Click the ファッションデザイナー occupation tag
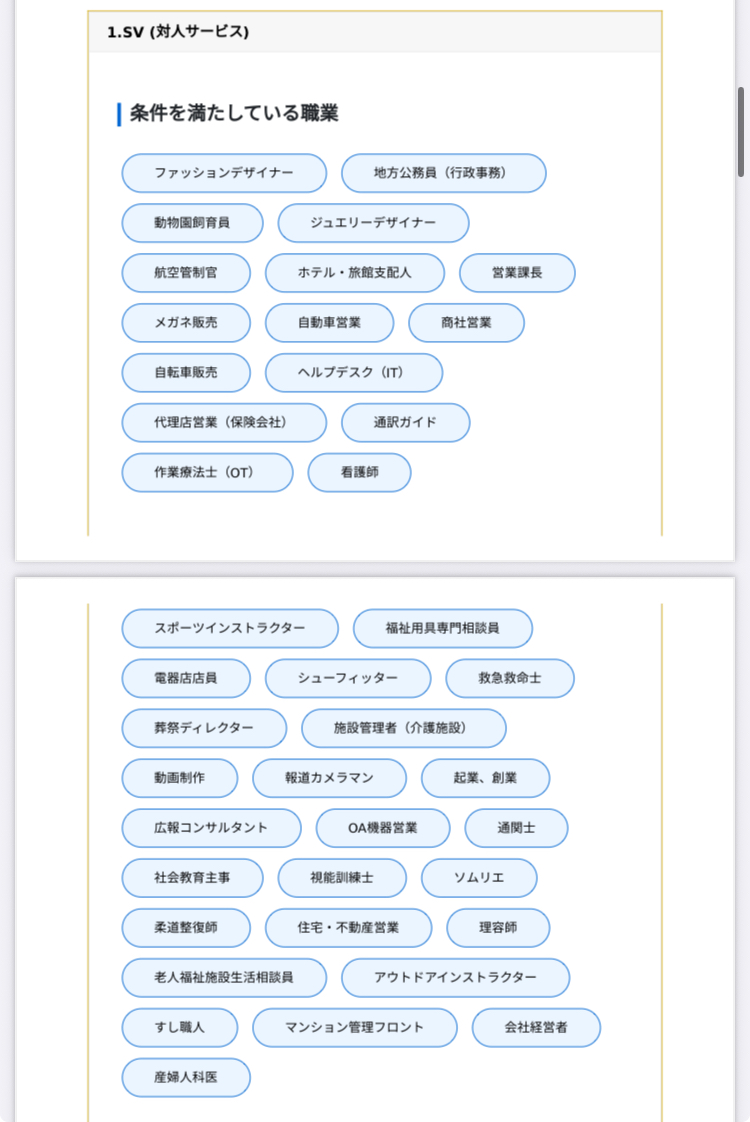 pyautogui.click(x=224, y=173)
